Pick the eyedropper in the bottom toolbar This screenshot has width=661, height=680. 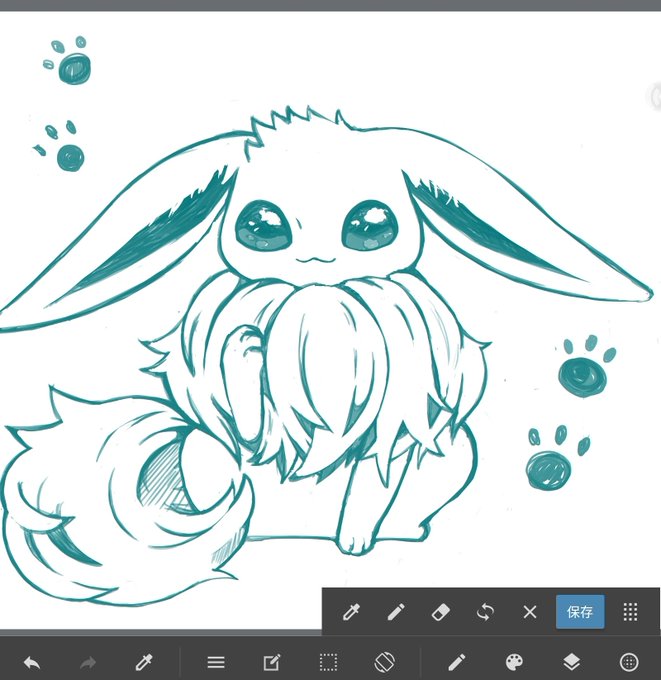(x=144, y=662)
